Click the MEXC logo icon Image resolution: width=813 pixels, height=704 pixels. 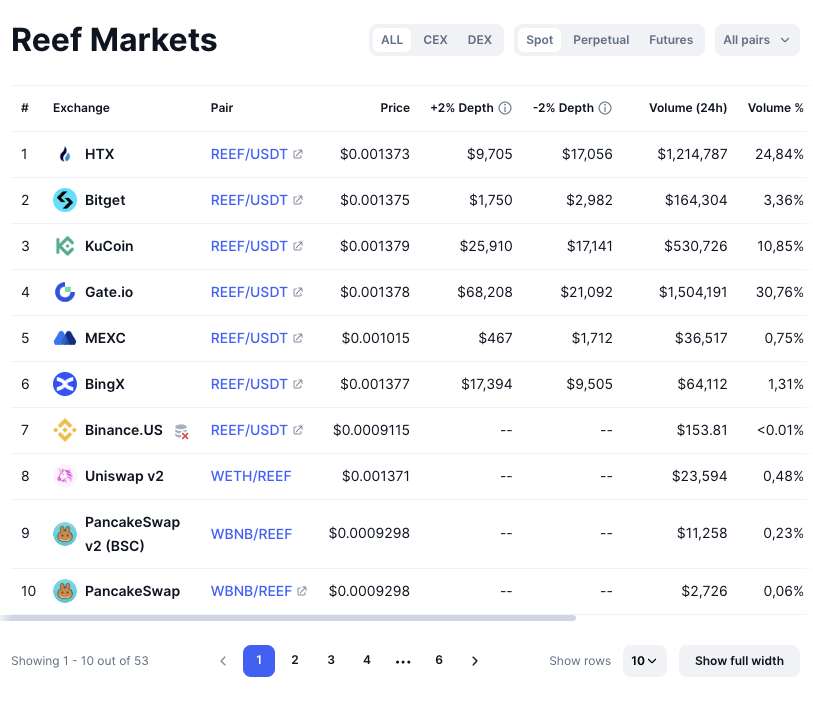[x=65, y=338]
